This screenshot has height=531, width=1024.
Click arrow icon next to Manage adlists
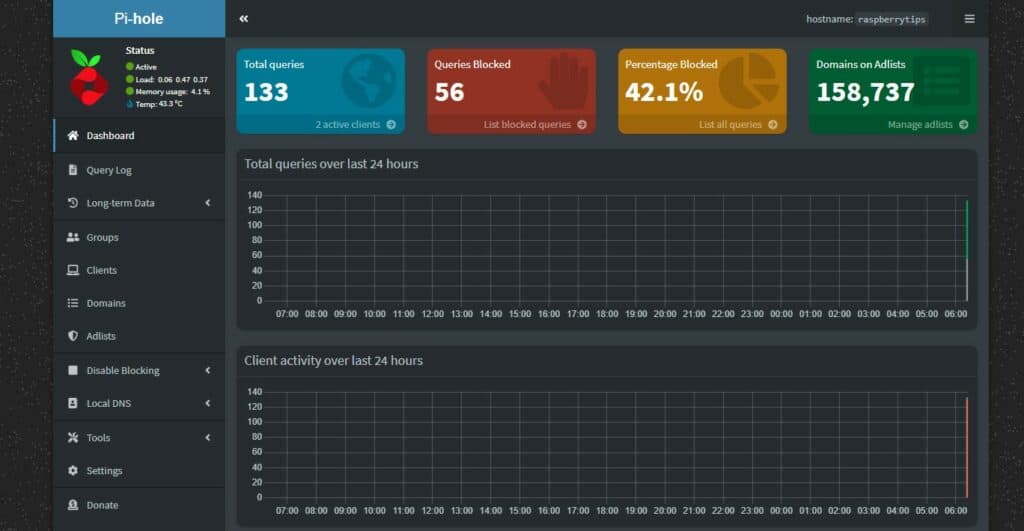click(963, 125)
